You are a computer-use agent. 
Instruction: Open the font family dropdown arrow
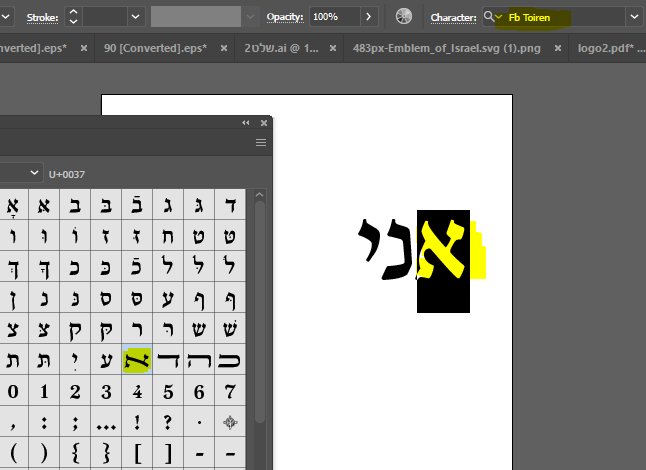634,17
